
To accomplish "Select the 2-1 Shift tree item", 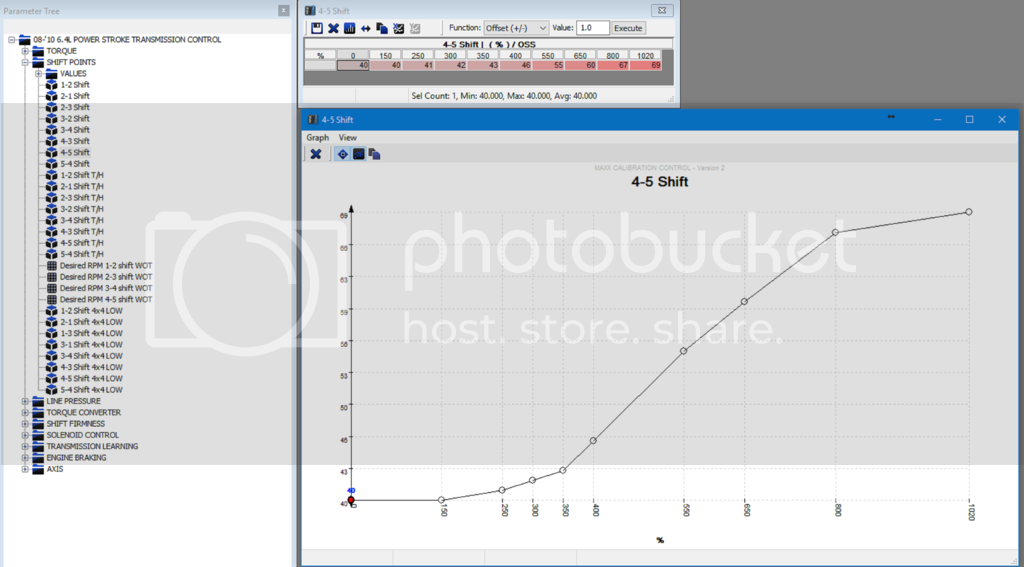I will coord(74,96).
